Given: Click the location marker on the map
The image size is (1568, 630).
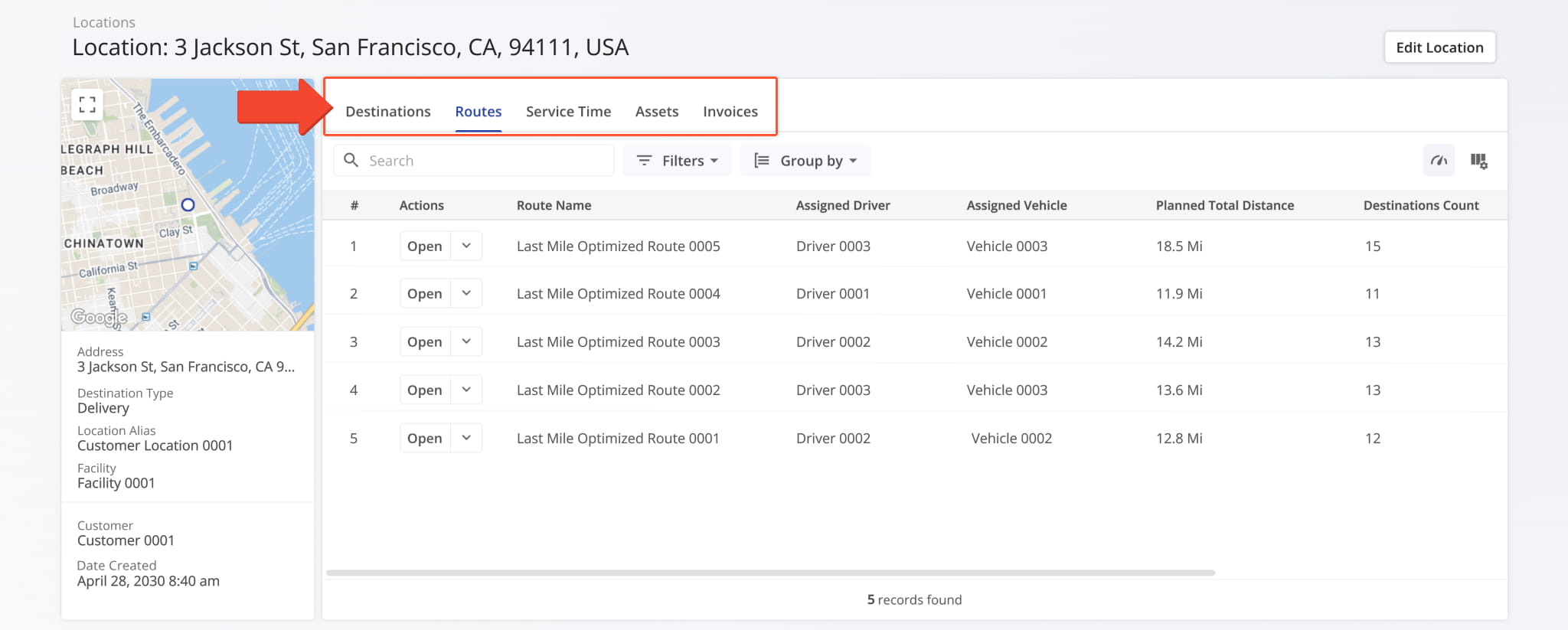Looking at the screenshot, I should point(188,204).
